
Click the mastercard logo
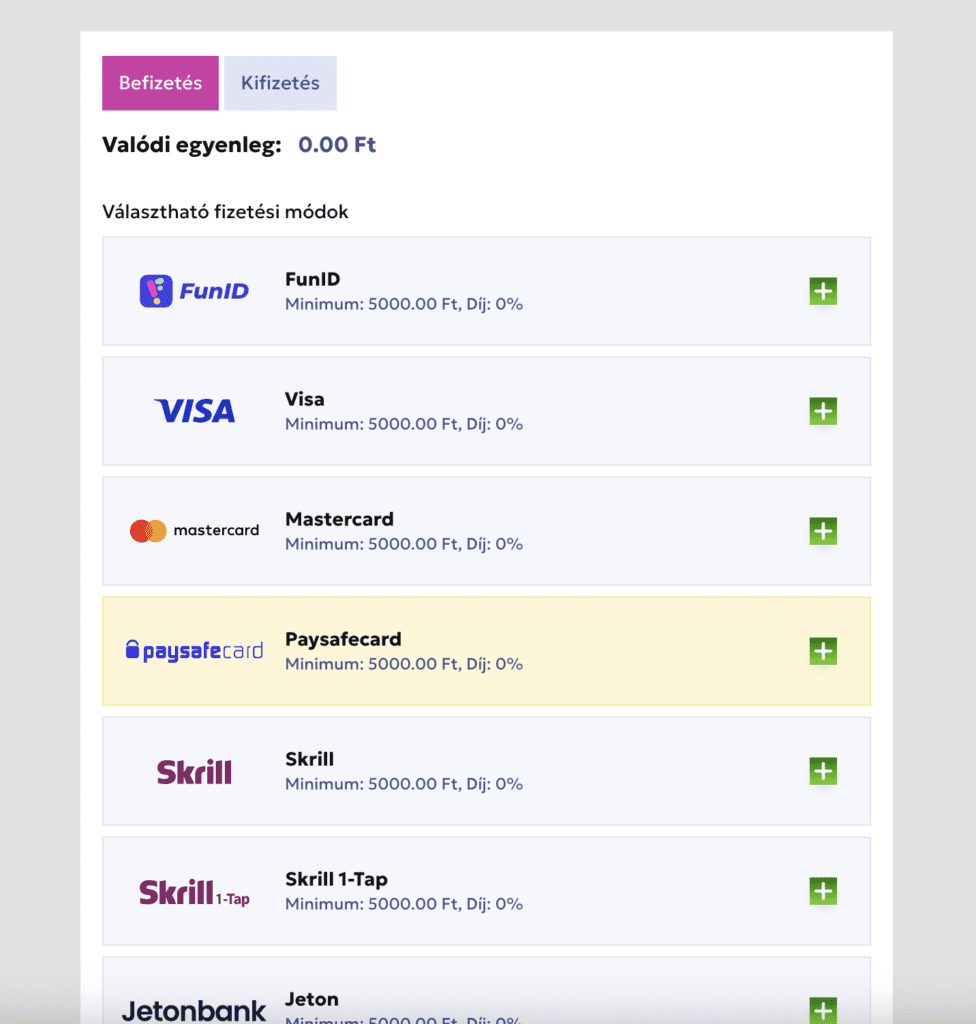pyautogui.click(x=194, y=531)
